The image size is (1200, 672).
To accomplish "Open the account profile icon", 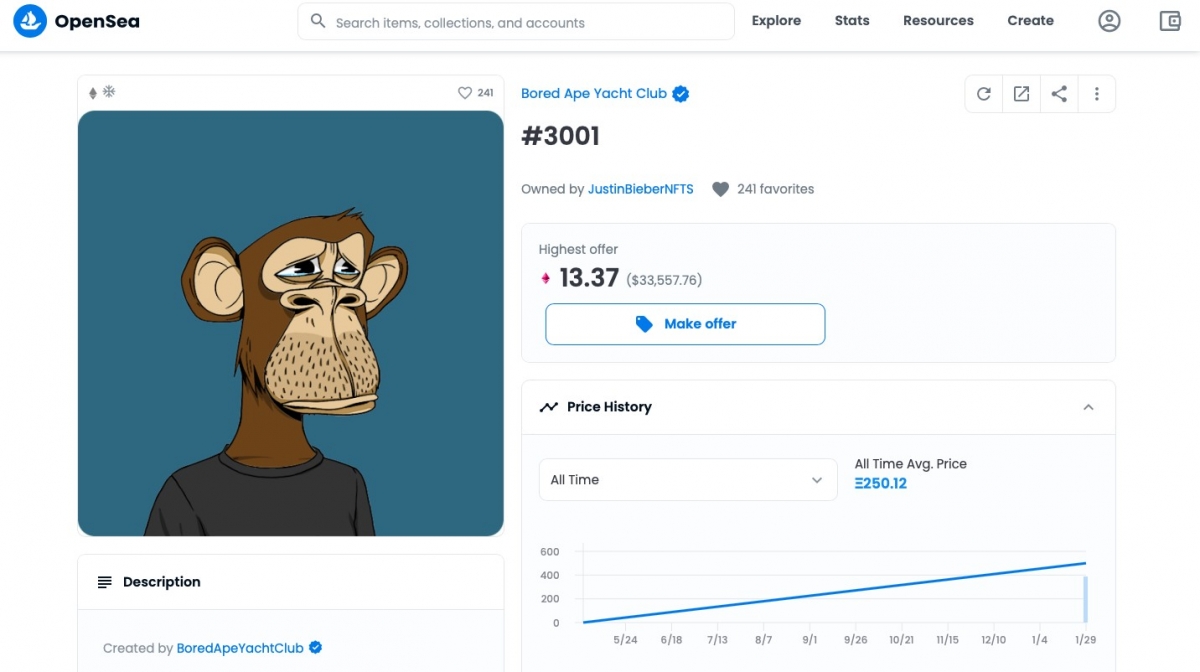I will tap(1109, 21).
